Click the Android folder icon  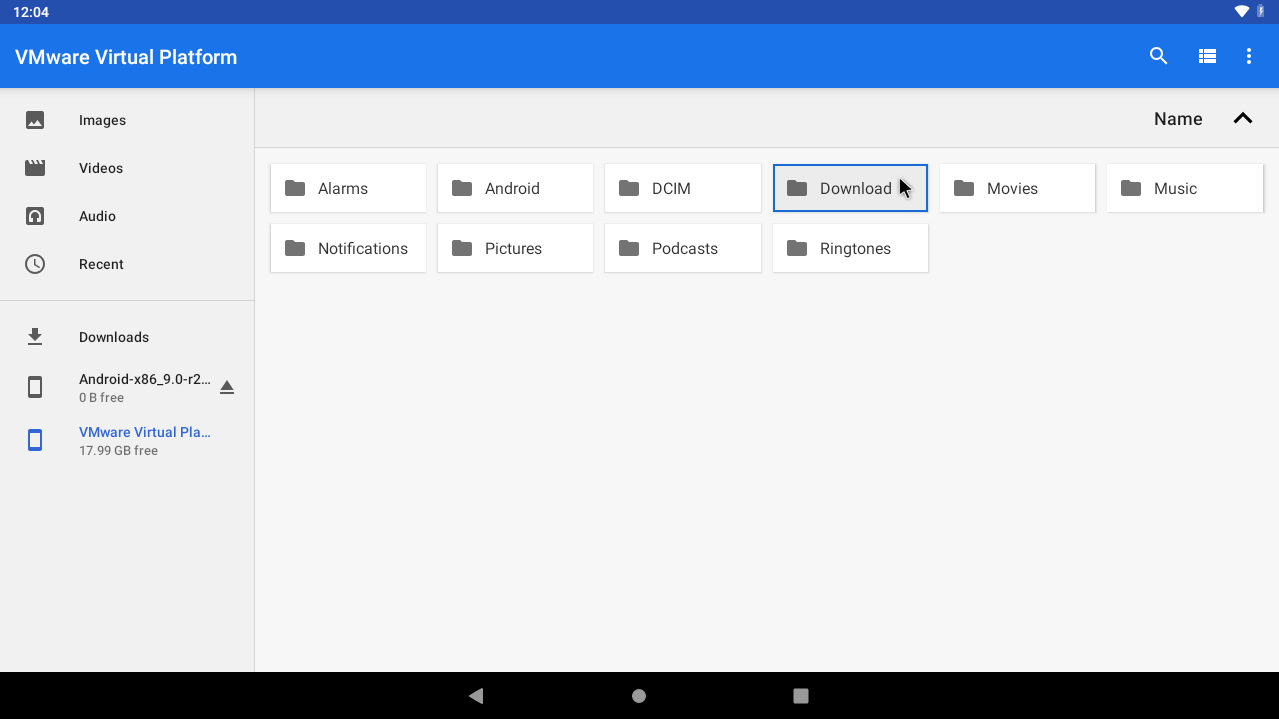tap(462, 188)
